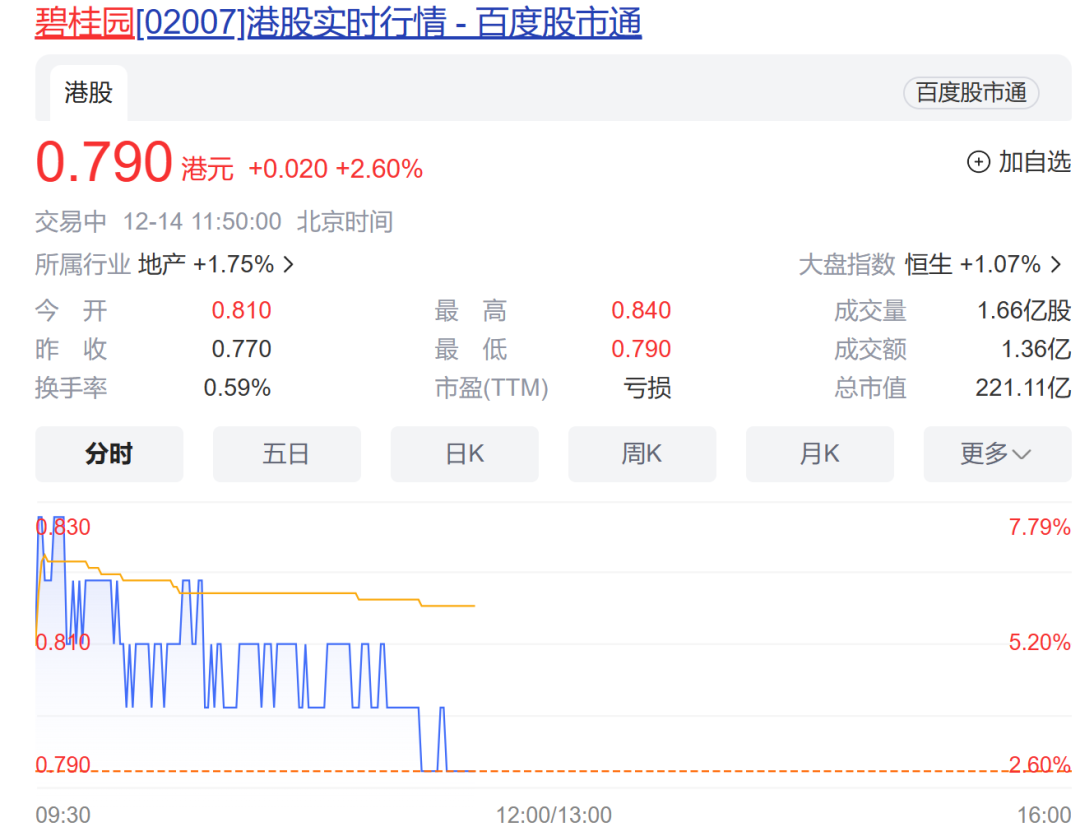Click 最高 value 0.840

[641, 311]
